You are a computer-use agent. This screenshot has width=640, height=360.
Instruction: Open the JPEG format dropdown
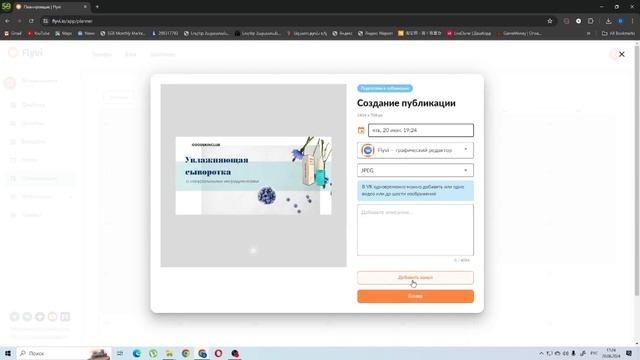pos(415,170)
